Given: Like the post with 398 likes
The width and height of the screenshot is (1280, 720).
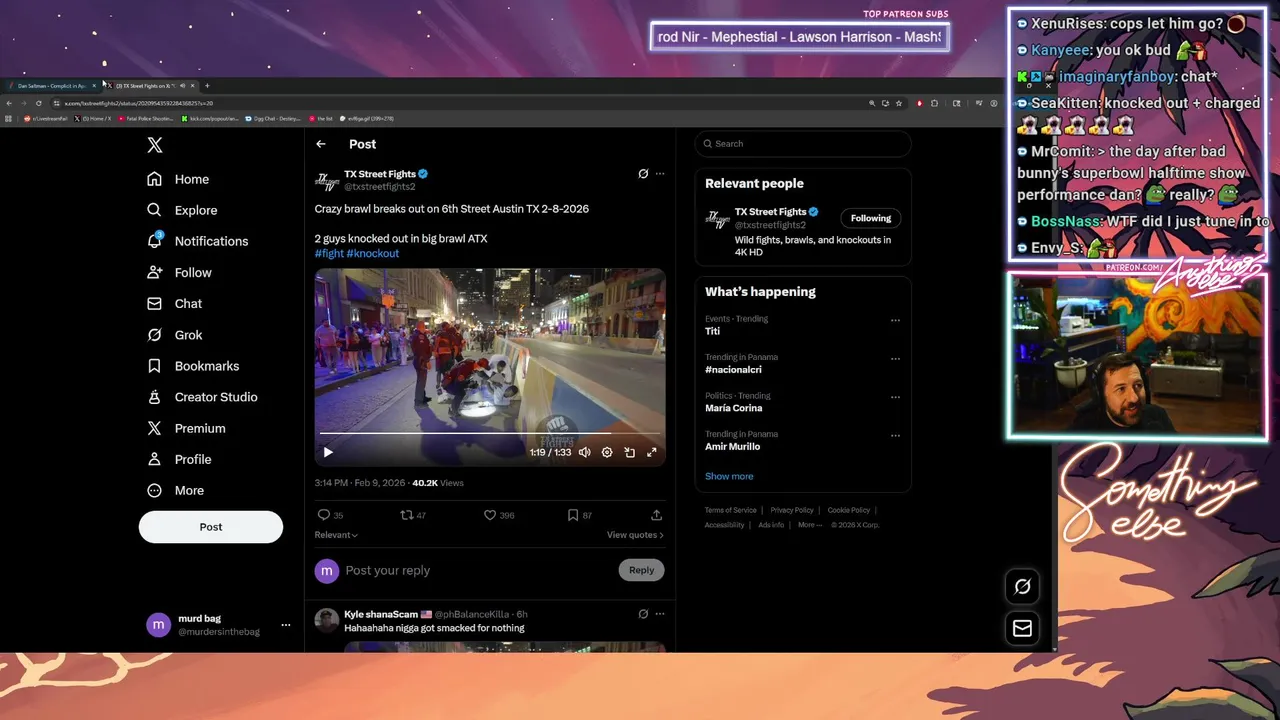Looking at the screenshot, I should pos(499,515).
